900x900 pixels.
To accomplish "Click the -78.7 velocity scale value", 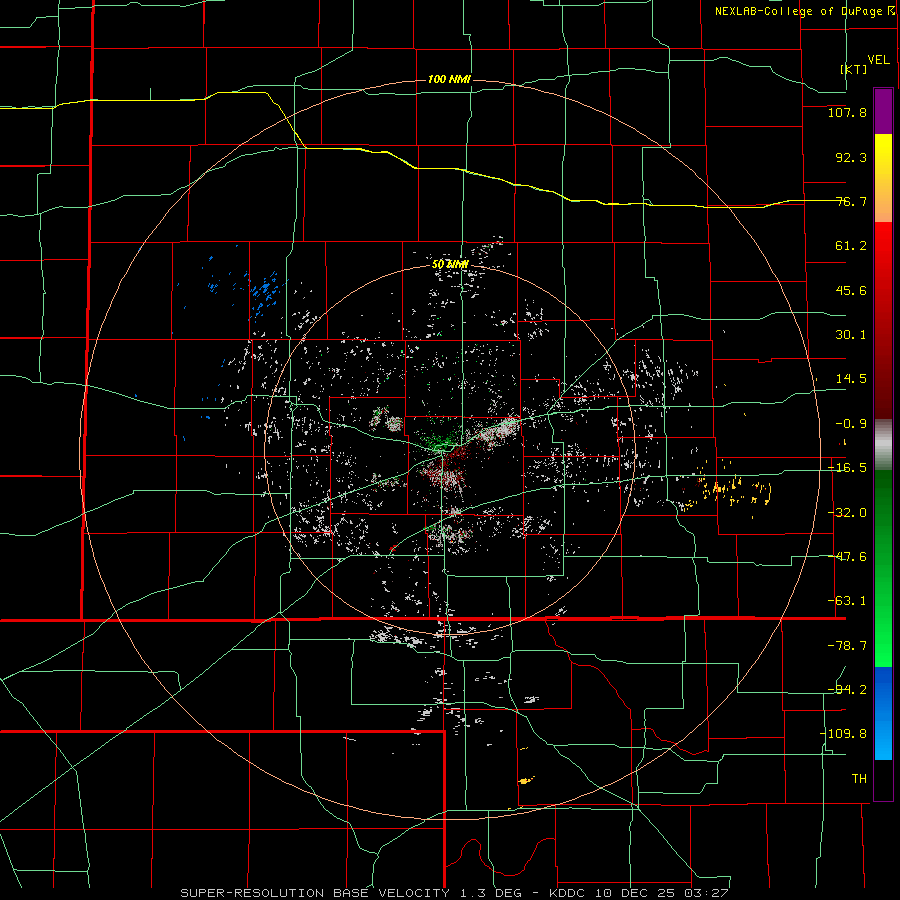I will [x=847, y=646].
